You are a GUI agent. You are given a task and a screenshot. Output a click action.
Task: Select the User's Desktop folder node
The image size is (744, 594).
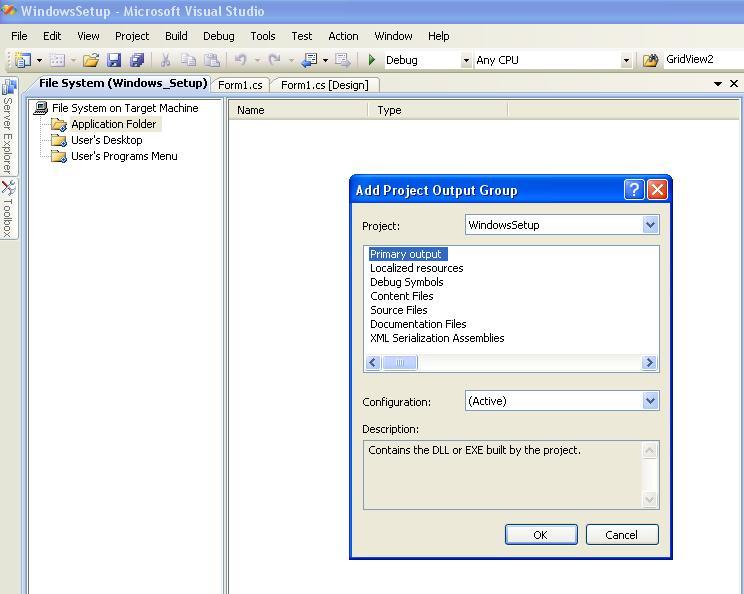coord(107,140)
